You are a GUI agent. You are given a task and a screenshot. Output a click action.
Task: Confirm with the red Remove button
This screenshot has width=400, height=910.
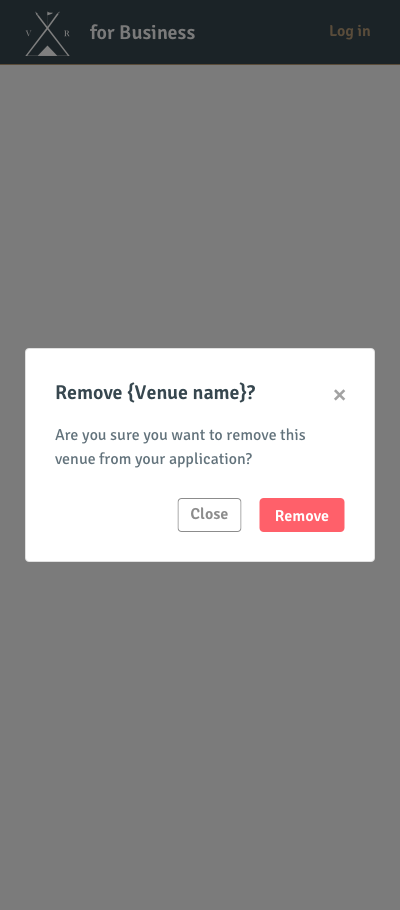click(302, 515)
